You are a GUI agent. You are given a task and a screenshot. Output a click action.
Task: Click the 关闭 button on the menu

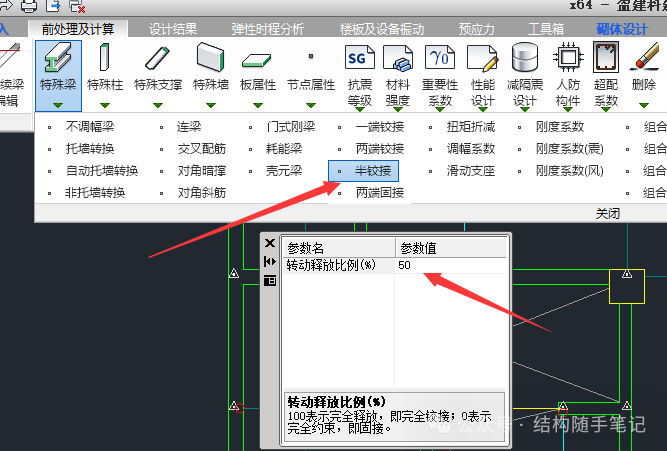point(608,214)
